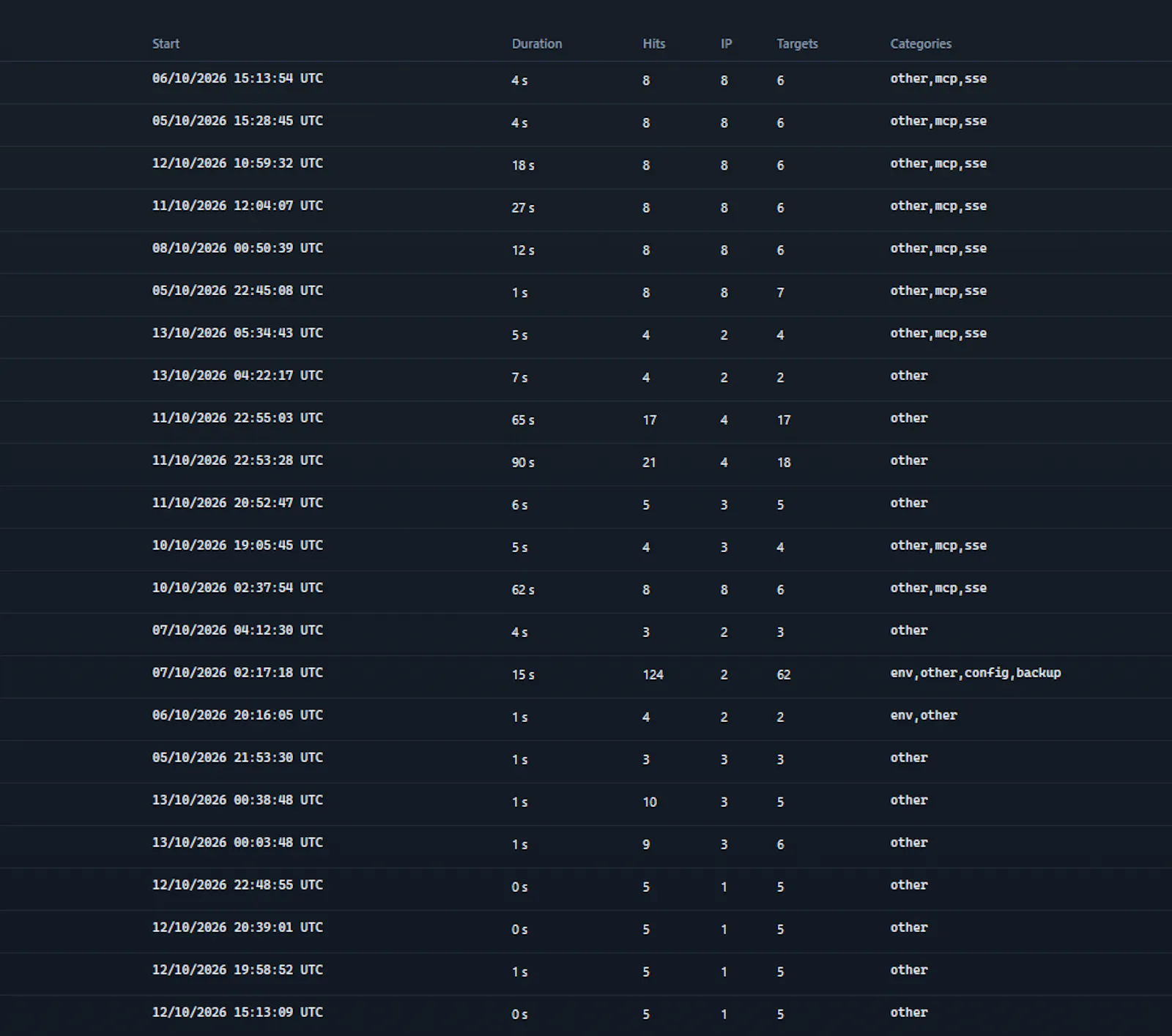Select the row starting 13/10/2026 00:03:48 UTC
Viewport: 1172px width, 1036px height.
[x=586, y=847]
